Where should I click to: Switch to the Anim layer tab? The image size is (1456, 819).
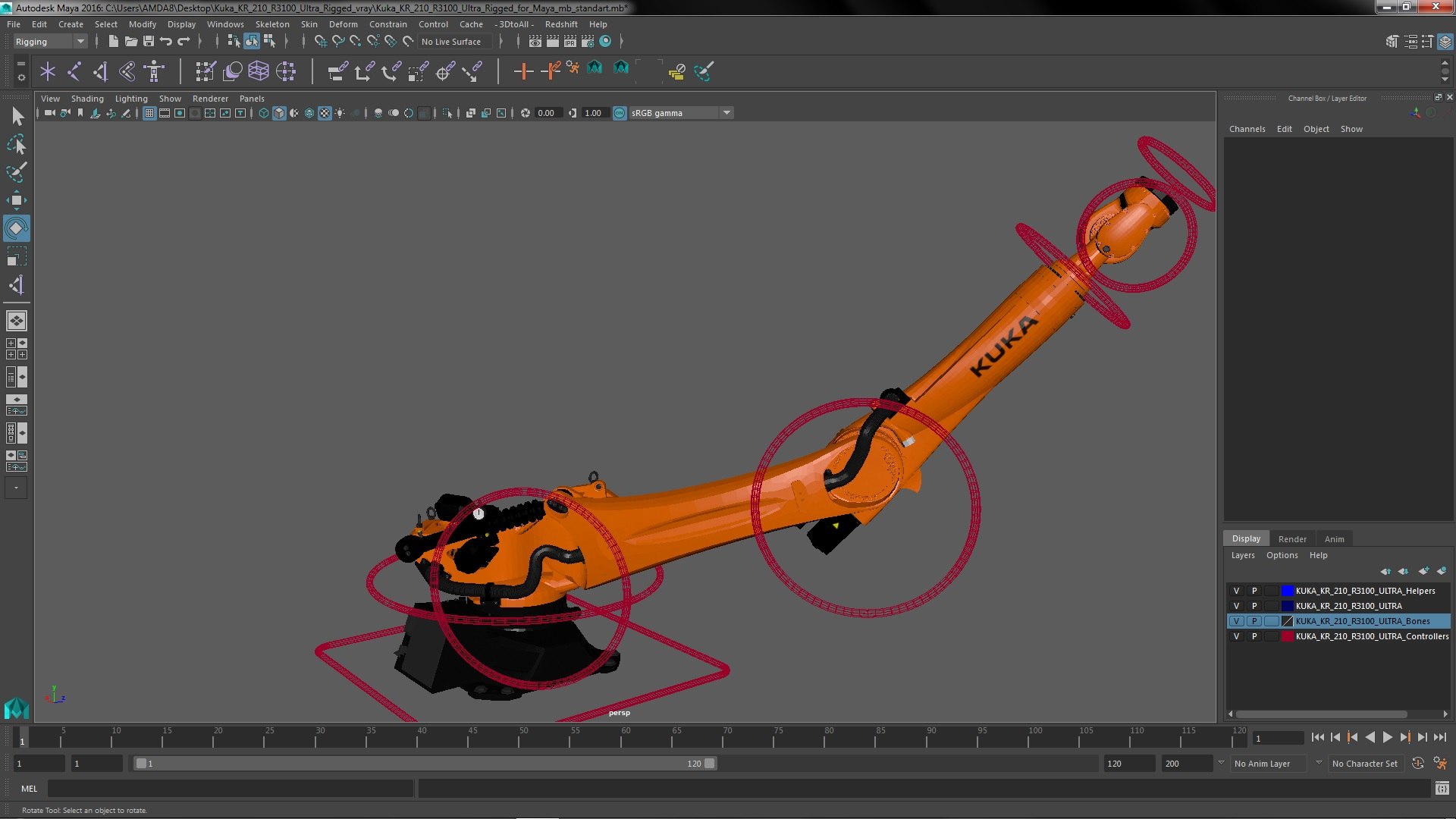click(1334, 539)
